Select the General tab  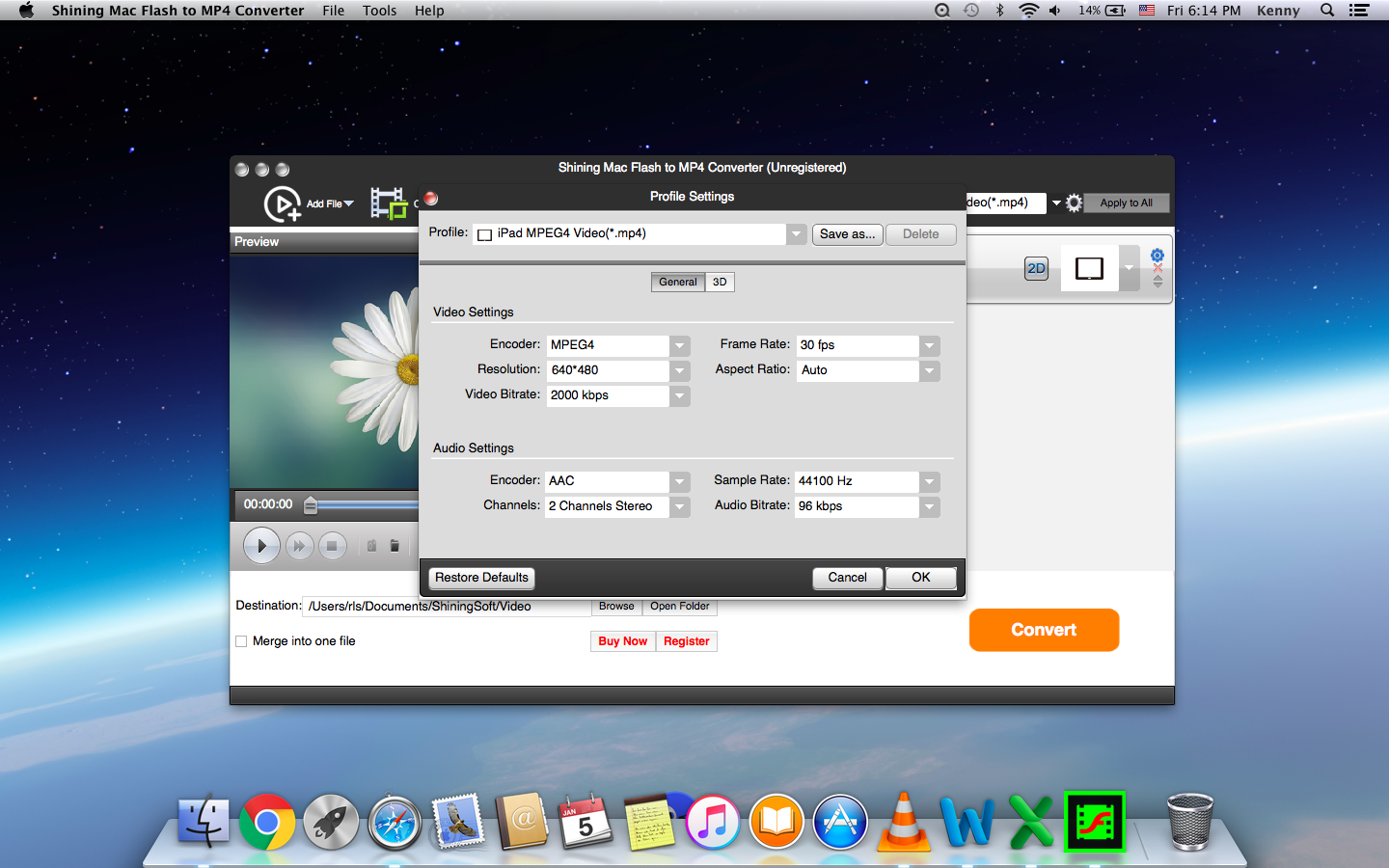tap(678, 282)
